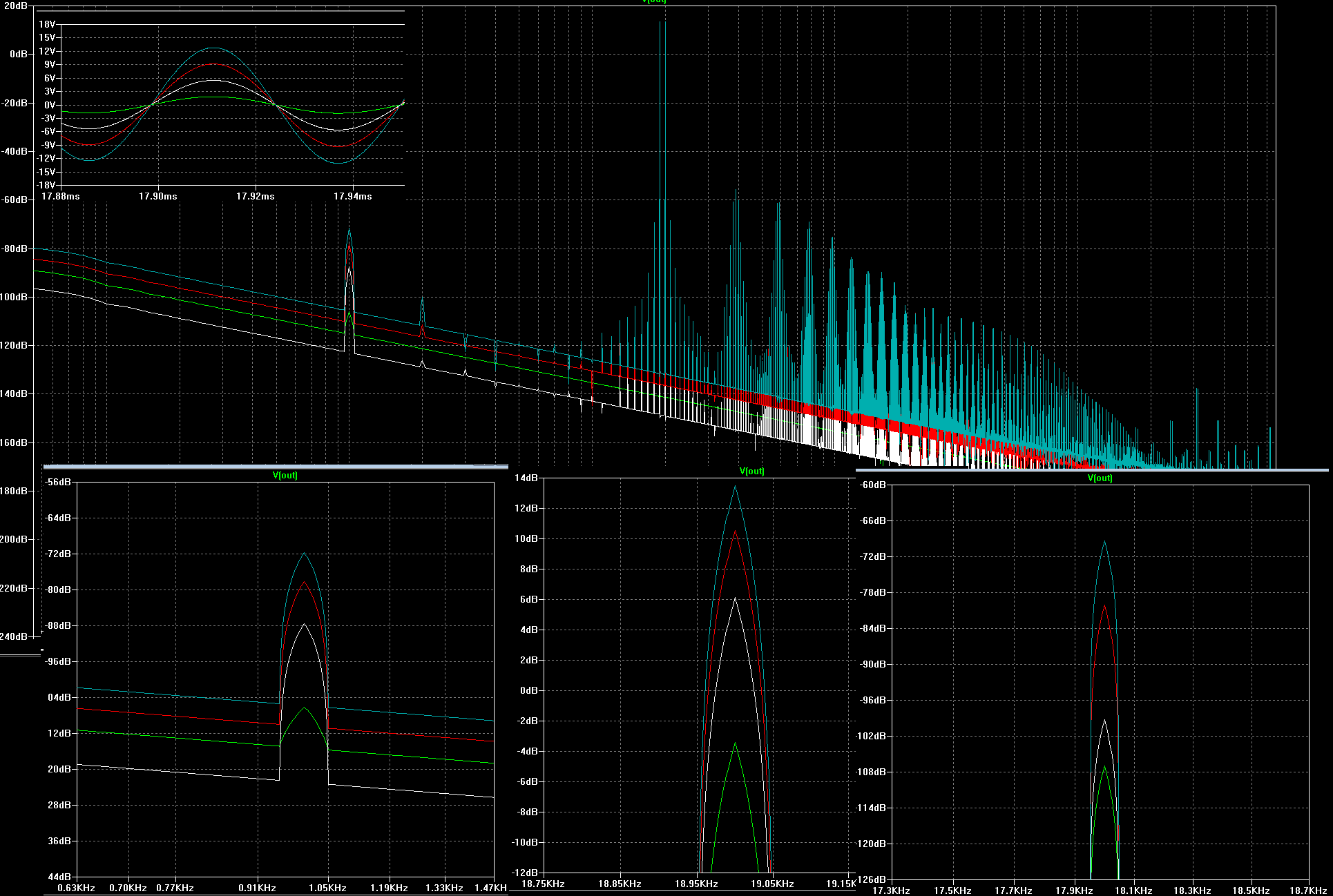Click the gray title bar of bottom-right plot
The height and width of the screenshot is (896, 1333).
(x=1091, y=470)
